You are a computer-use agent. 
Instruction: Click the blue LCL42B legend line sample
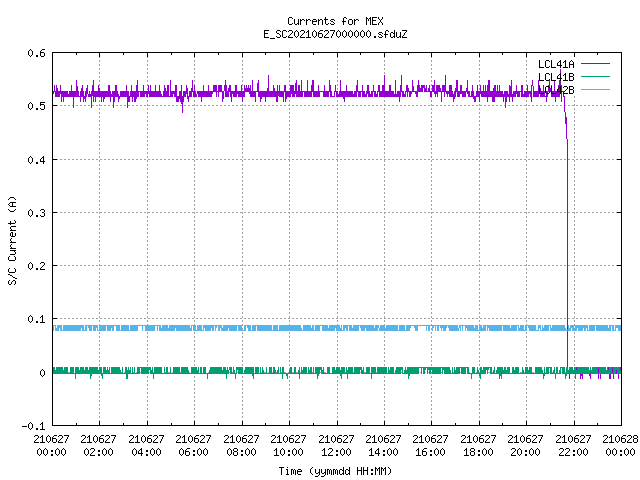[595, 89]
